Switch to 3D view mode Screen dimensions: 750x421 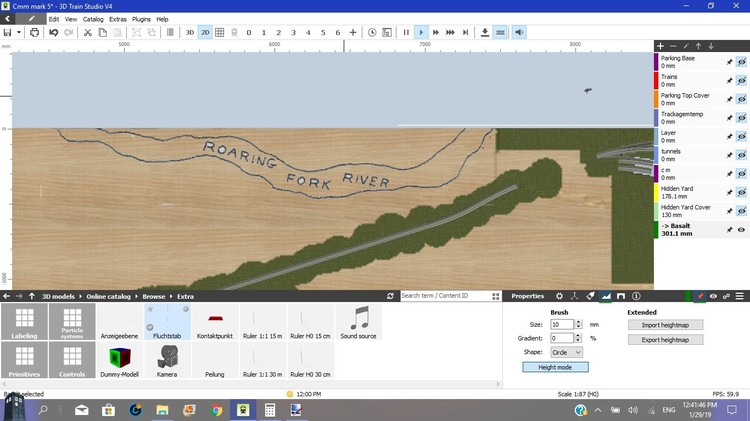190,32
